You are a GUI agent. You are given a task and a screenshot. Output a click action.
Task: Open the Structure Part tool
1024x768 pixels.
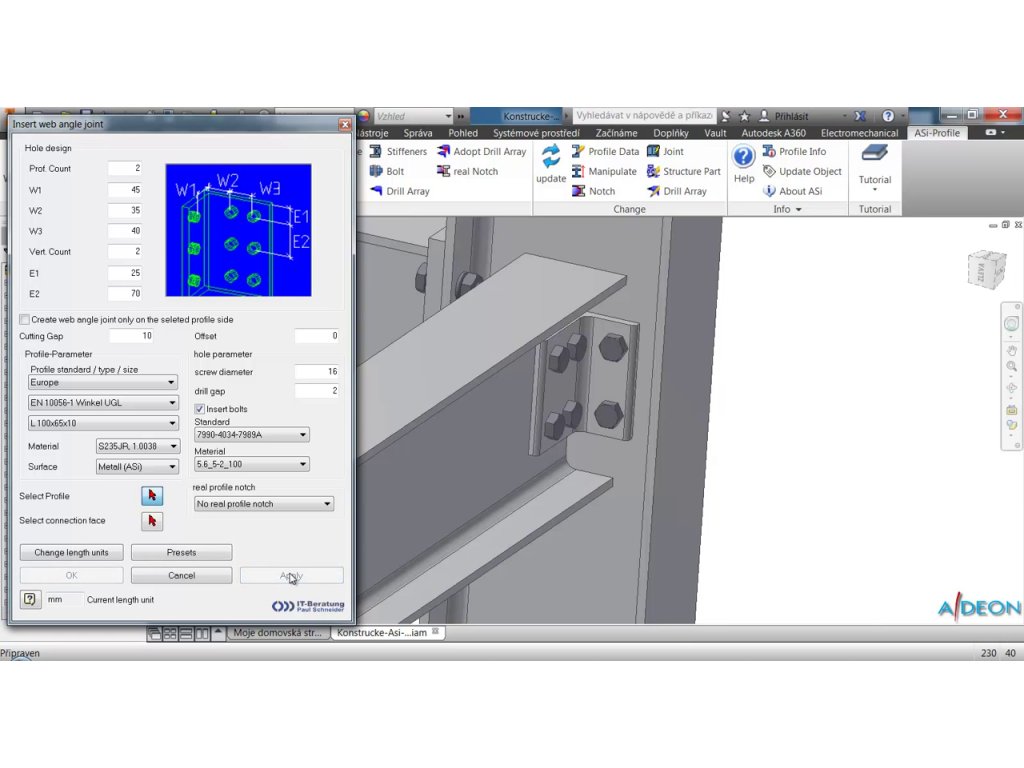(684, 171)
